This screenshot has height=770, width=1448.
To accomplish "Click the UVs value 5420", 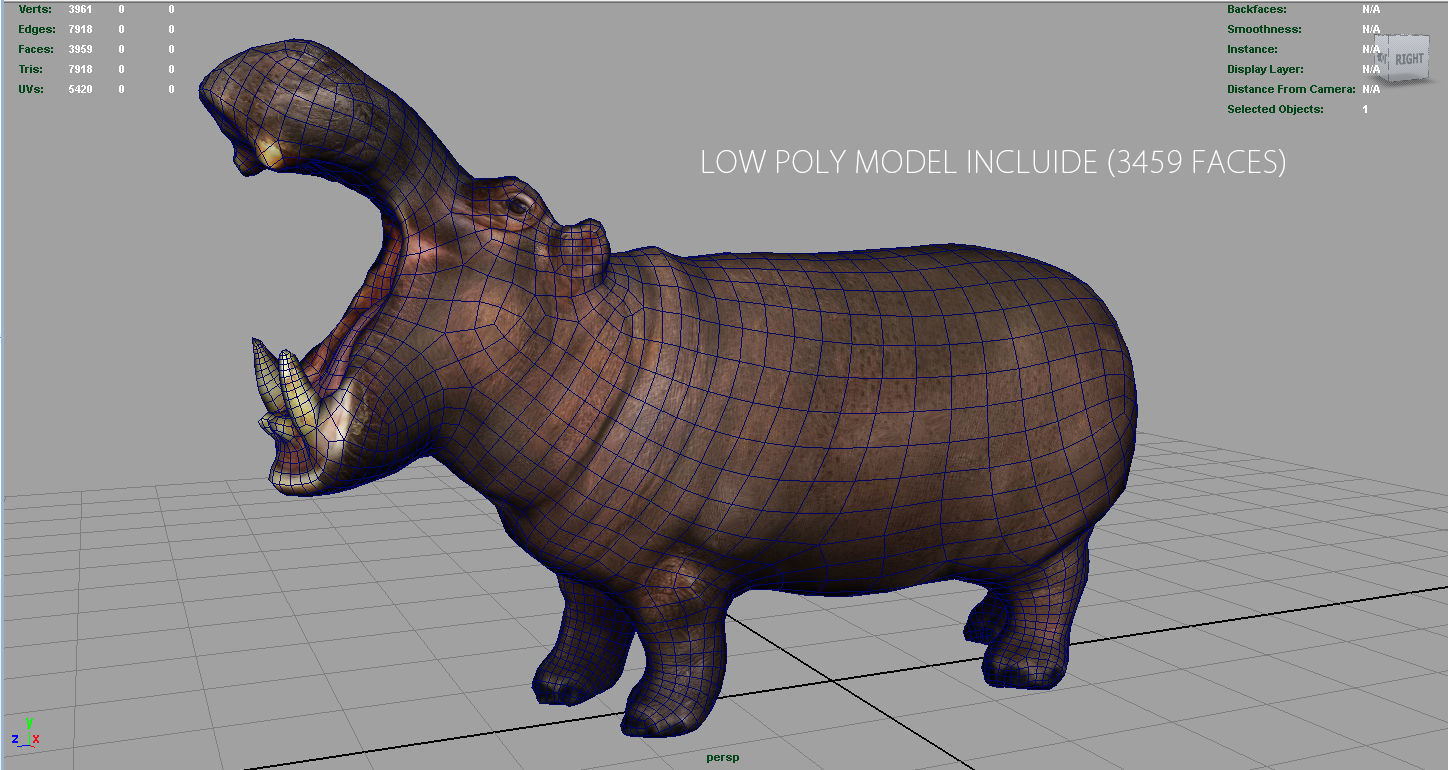I will (80, 89).
